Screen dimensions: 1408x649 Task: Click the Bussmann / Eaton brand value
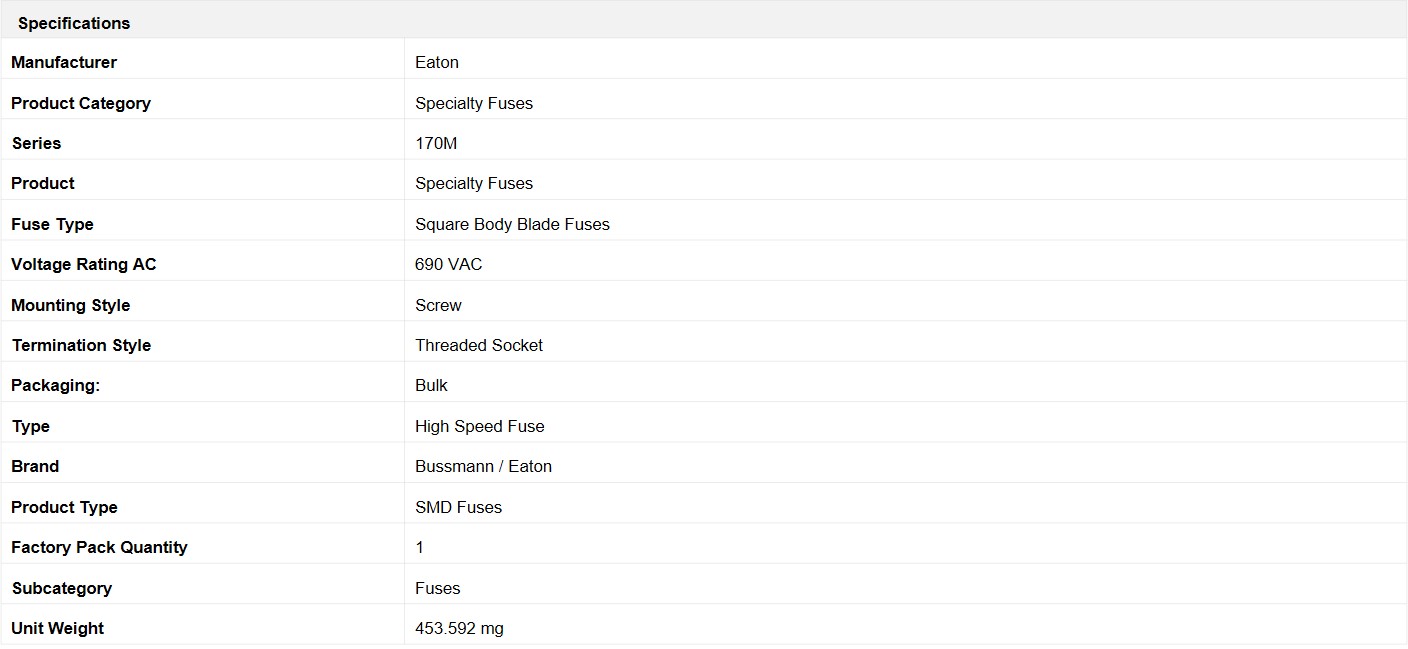tap(483, 466)
